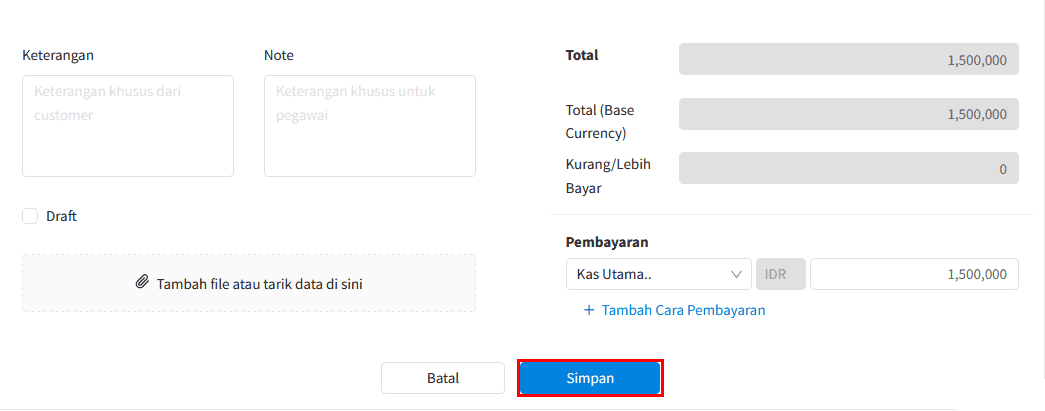Click the Note field label
This screenshot has height=411, width=1045.
click(279, 55)
